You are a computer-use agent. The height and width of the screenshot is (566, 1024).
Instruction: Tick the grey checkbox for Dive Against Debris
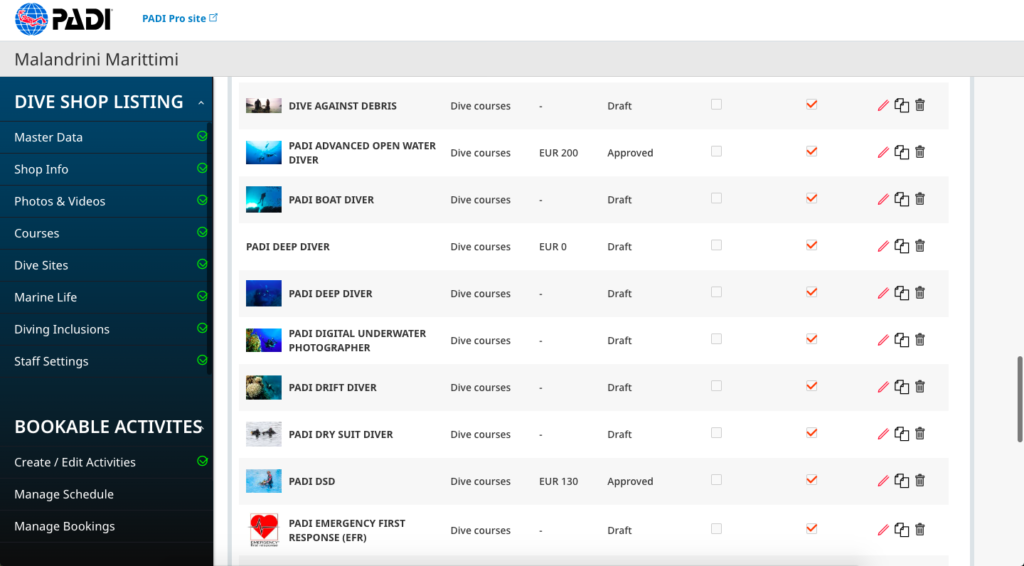(x=716, y=104)
